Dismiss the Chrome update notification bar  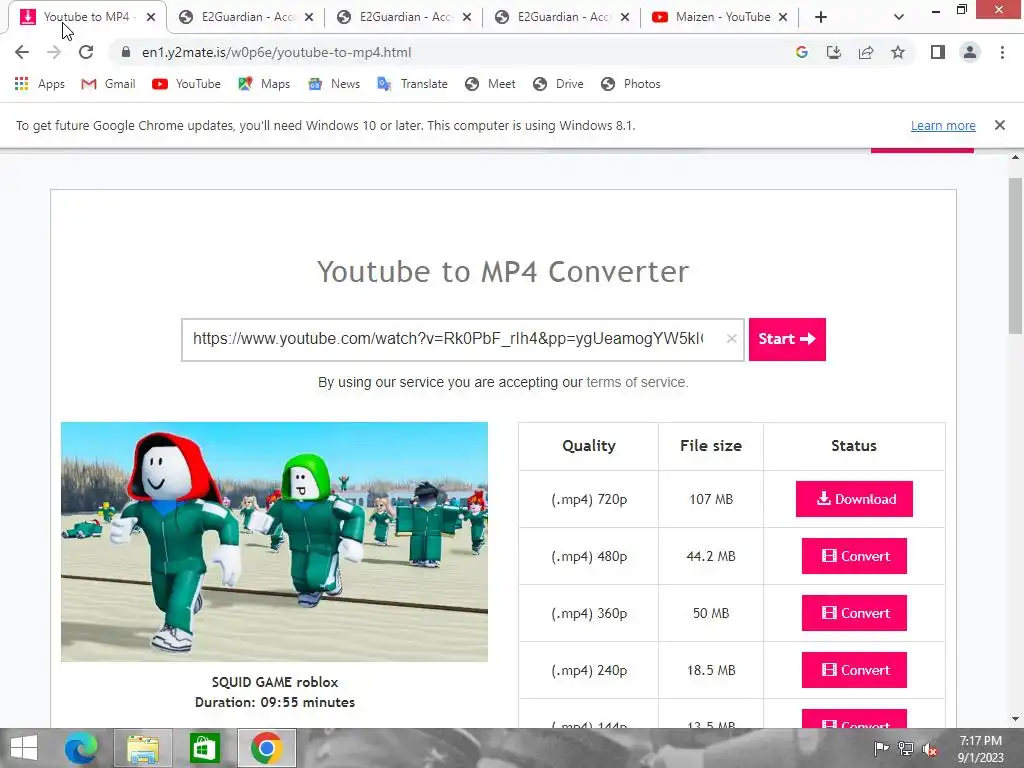[x=1000, y=125]
